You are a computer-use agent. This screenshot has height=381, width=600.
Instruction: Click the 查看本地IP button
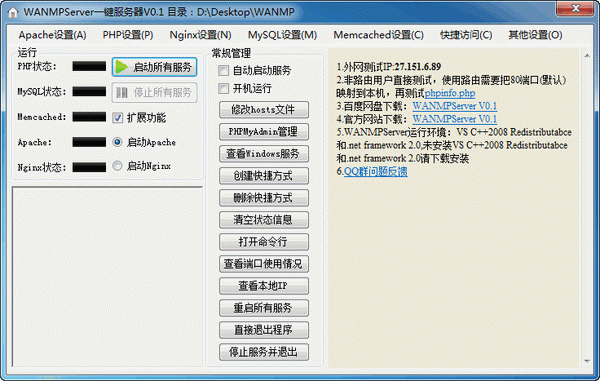pos(264,286)
